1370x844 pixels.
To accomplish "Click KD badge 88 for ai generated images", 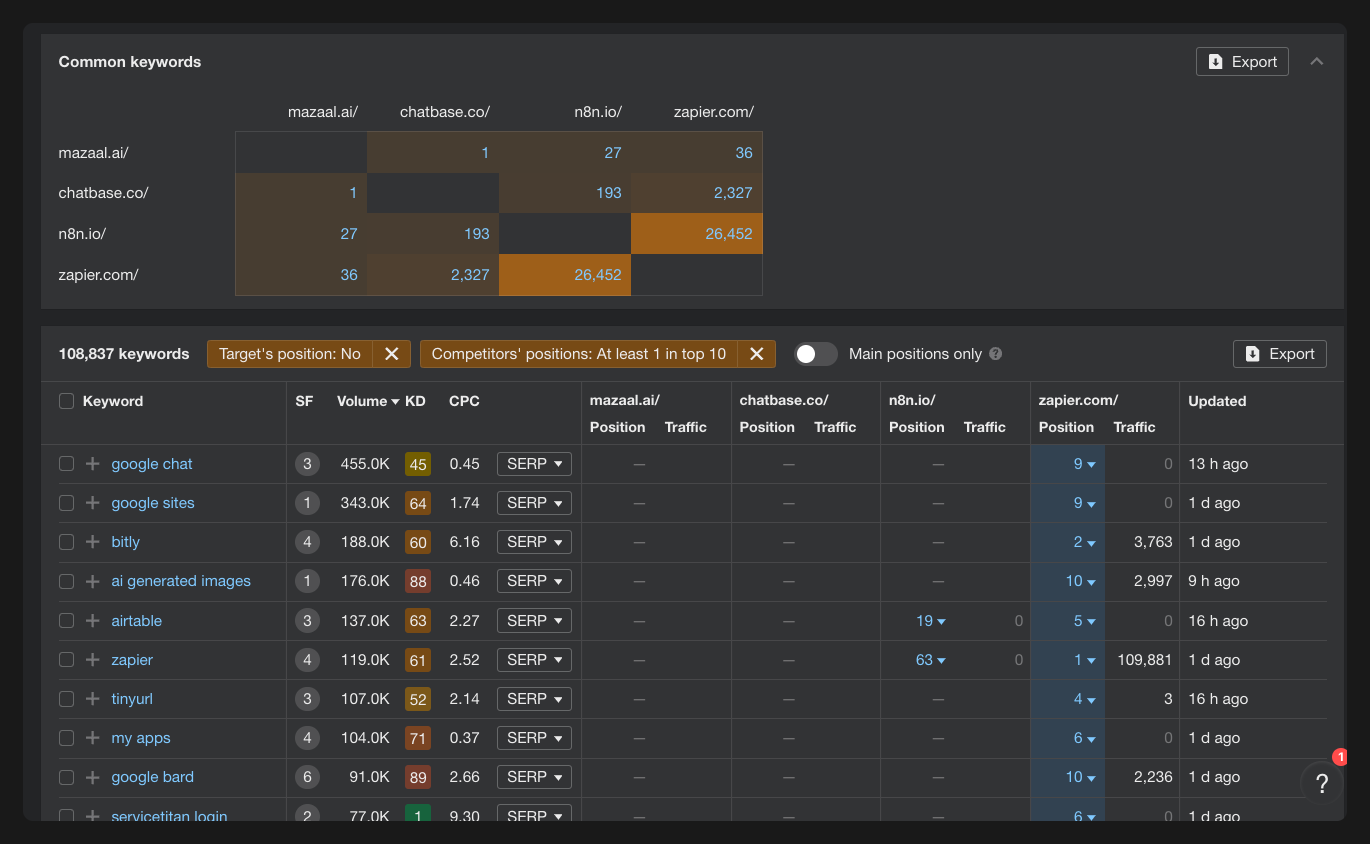I will click(x=418, y=581).
